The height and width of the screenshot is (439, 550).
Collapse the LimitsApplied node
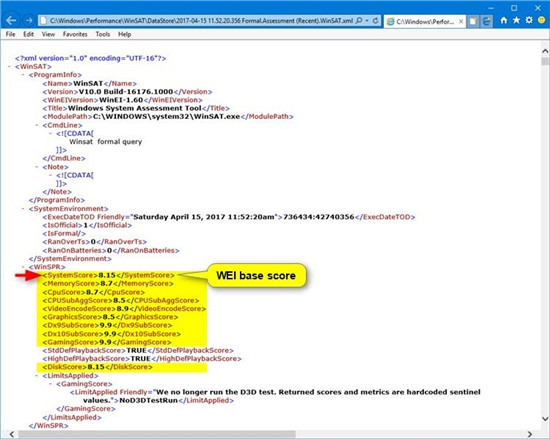pos(37,376)
